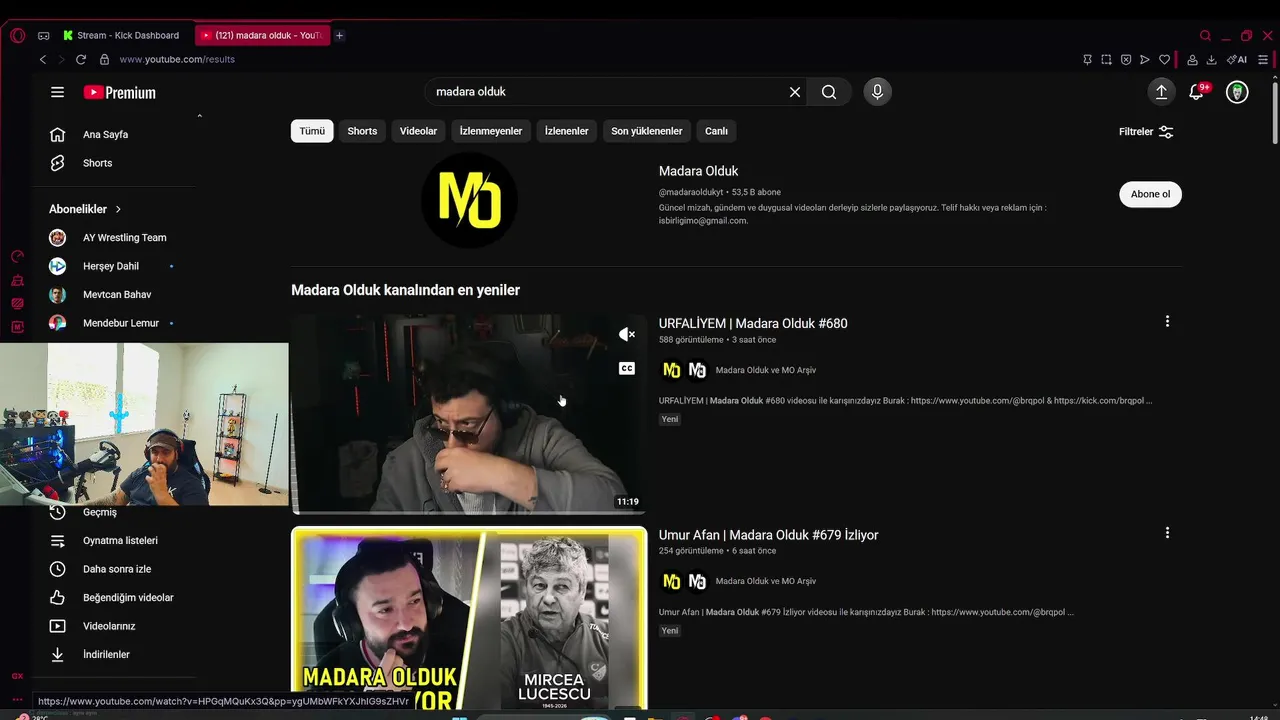Open options menu for URFALİYEM video
The width and height of the screenshot is (1280, 720).
pyautogui.click(x=1167, y=322)
